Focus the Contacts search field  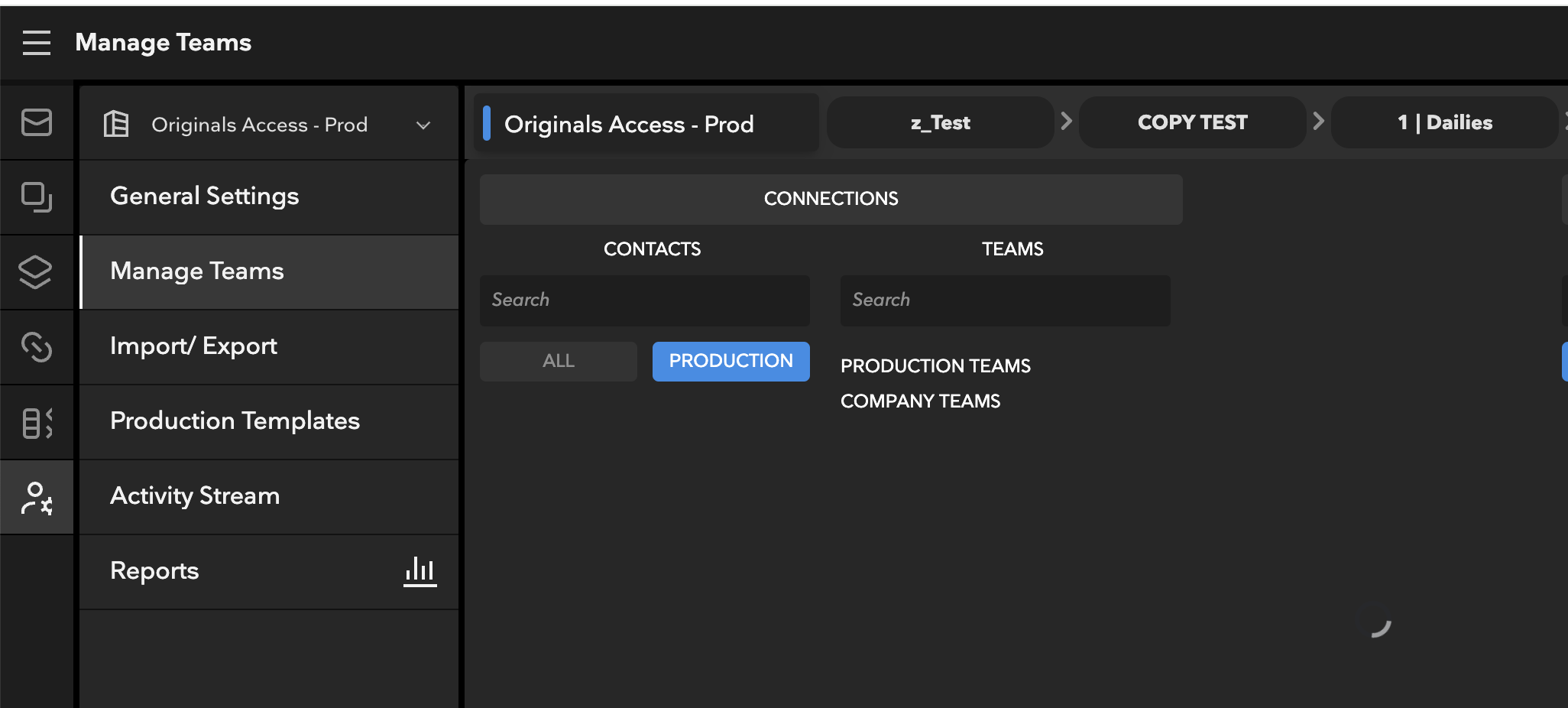[x=645, y=300]
